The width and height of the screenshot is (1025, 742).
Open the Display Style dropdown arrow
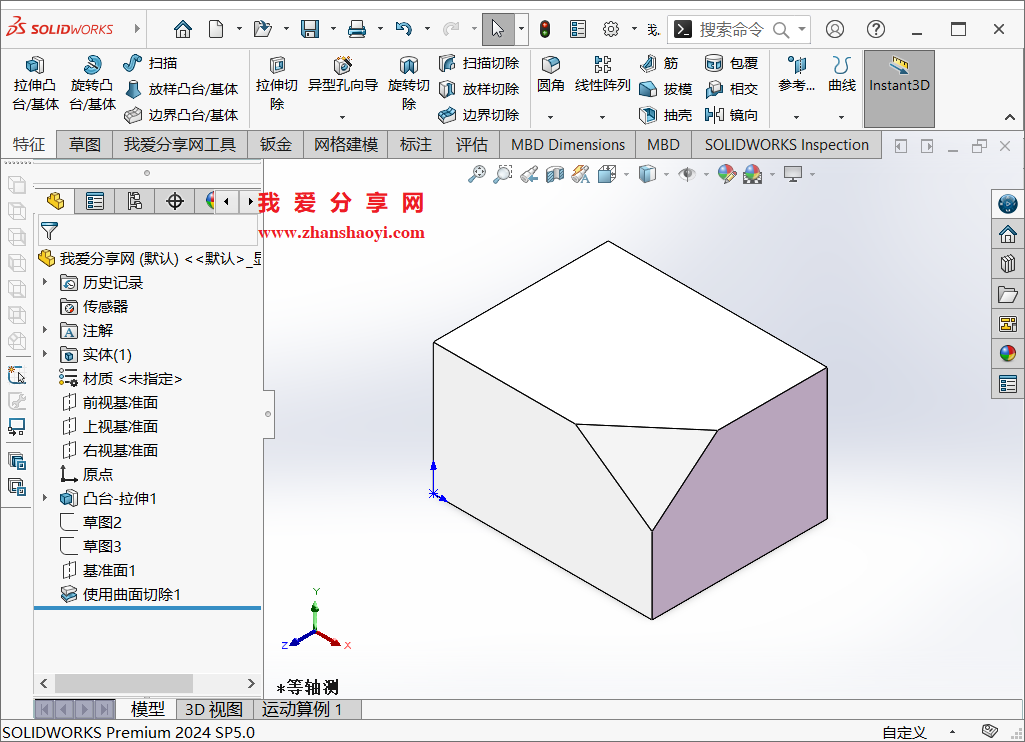665,173
